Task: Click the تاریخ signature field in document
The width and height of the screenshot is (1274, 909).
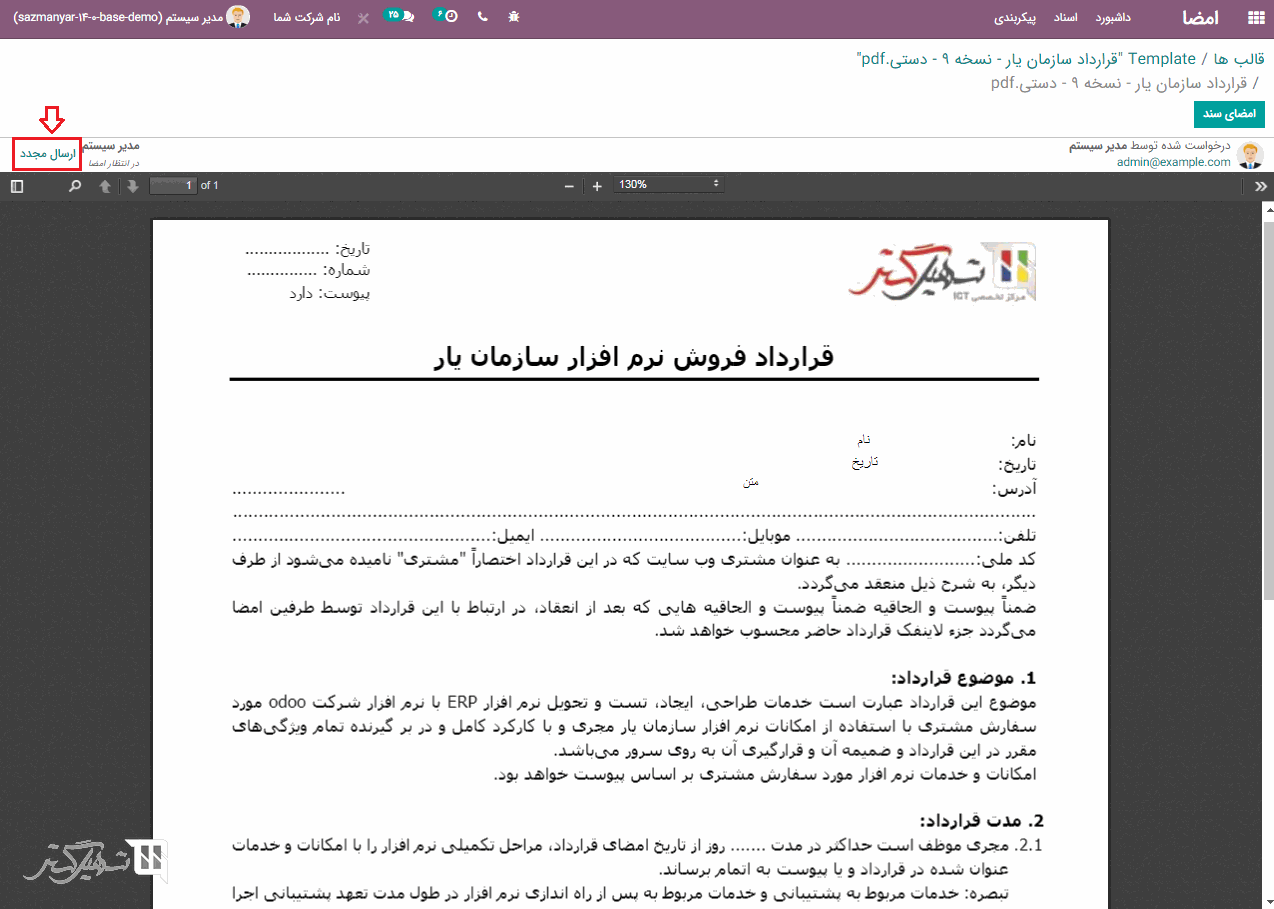Action: pyautogui.click(x=865, y=462)
